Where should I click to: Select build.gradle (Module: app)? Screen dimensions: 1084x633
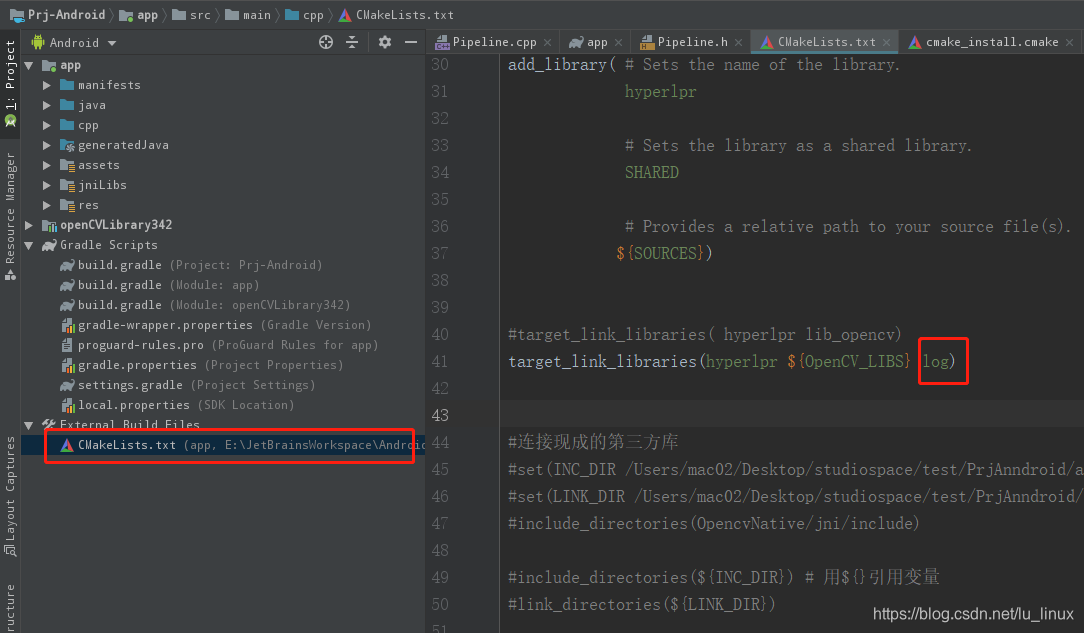tap(160, 285)
